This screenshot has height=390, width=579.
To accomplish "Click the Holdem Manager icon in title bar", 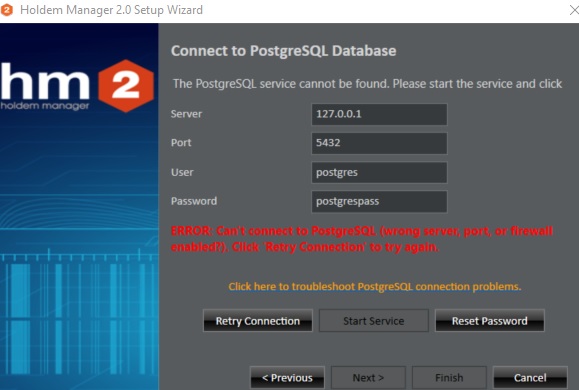I will 7,10.
